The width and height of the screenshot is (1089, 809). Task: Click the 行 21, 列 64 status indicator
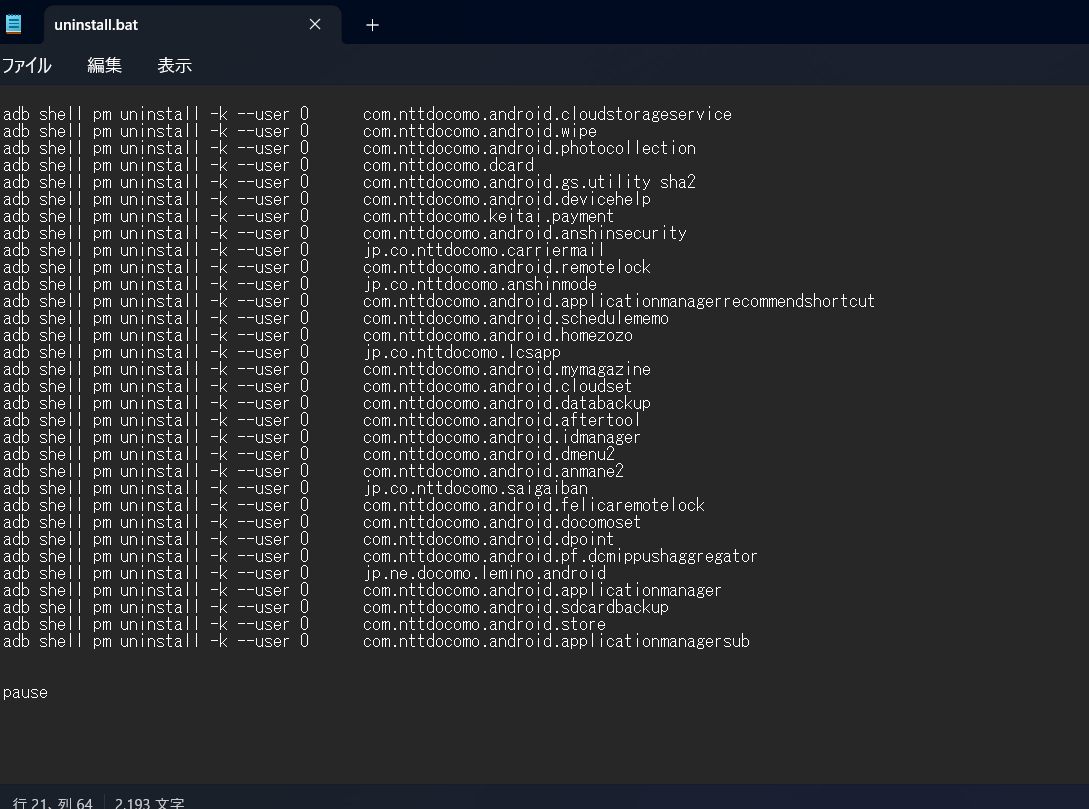pos(53,803)
